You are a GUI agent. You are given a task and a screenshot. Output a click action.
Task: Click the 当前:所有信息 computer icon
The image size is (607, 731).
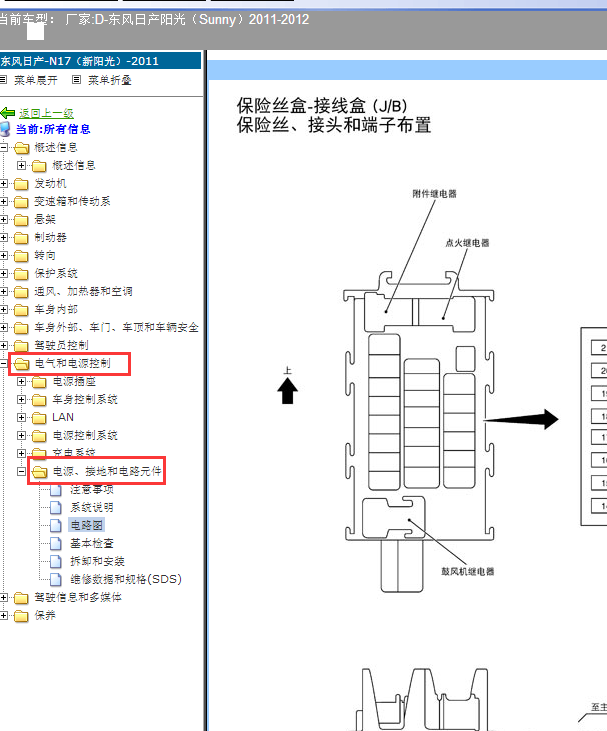coord(5,129)
